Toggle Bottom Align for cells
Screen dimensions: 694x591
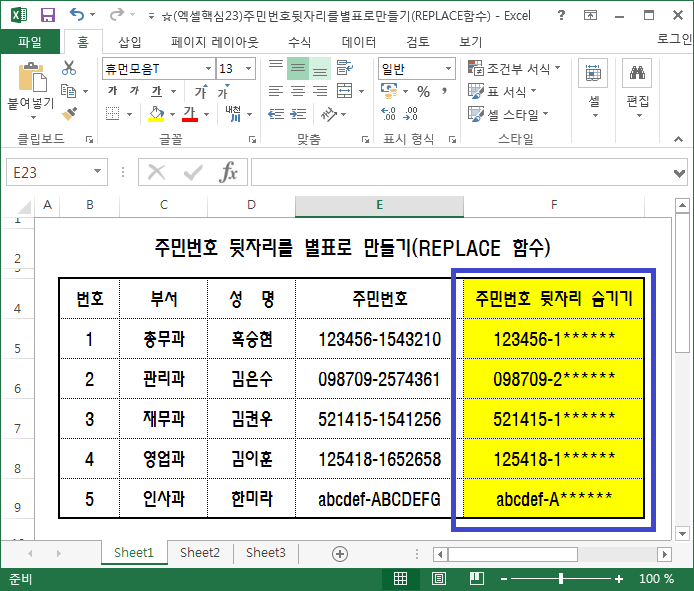tap(320, 68)
